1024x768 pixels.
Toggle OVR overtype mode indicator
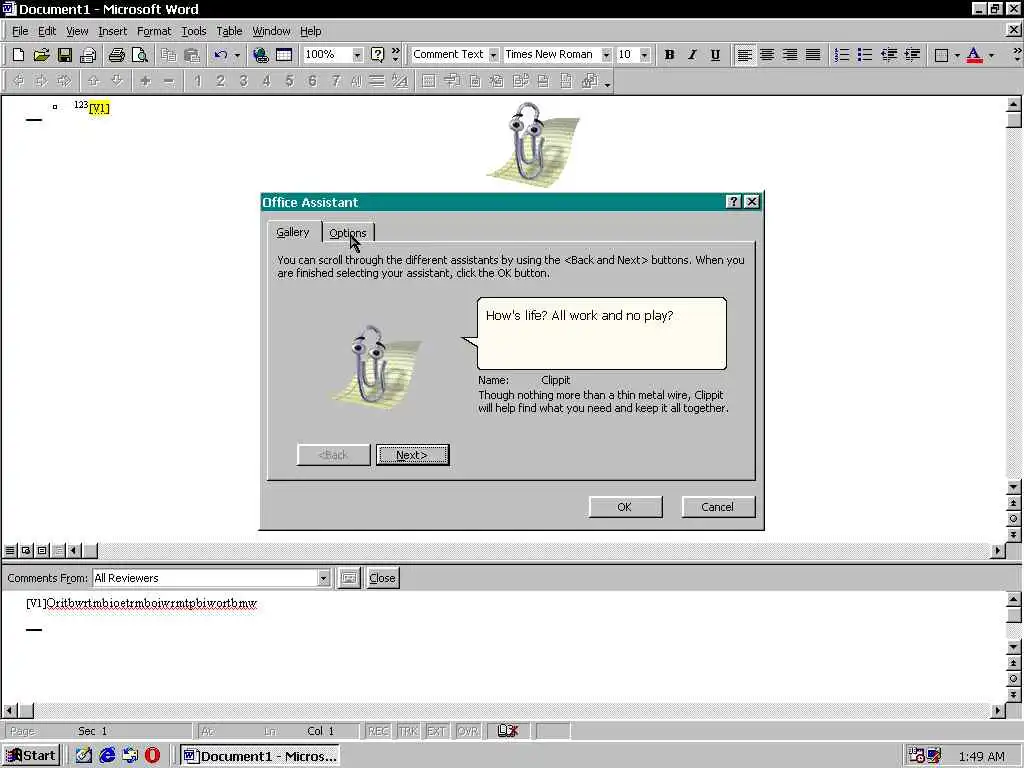click(x=468, y=731)
